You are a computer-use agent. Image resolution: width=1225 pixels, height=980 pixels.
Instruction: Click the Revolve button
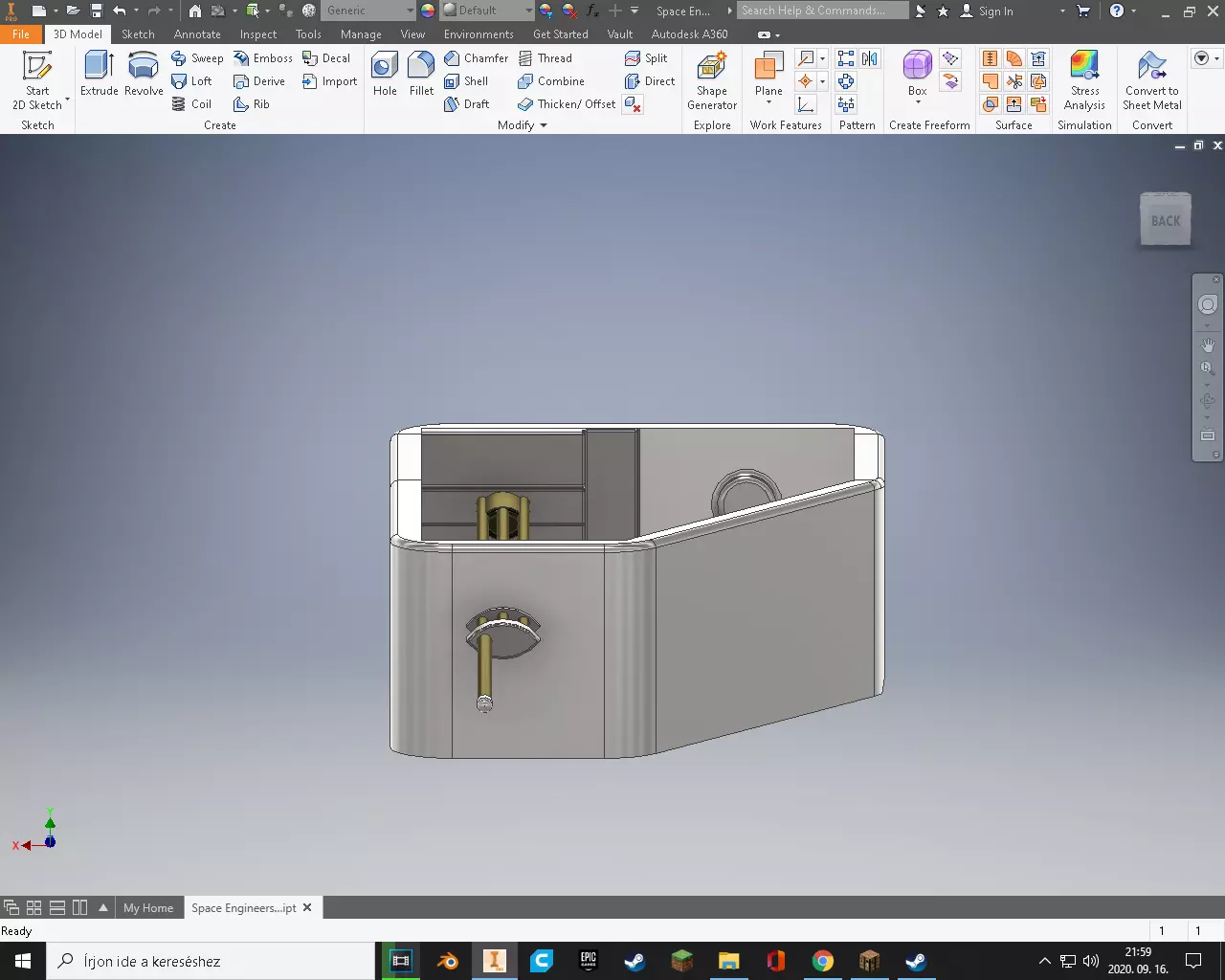(x=144, y=74)
